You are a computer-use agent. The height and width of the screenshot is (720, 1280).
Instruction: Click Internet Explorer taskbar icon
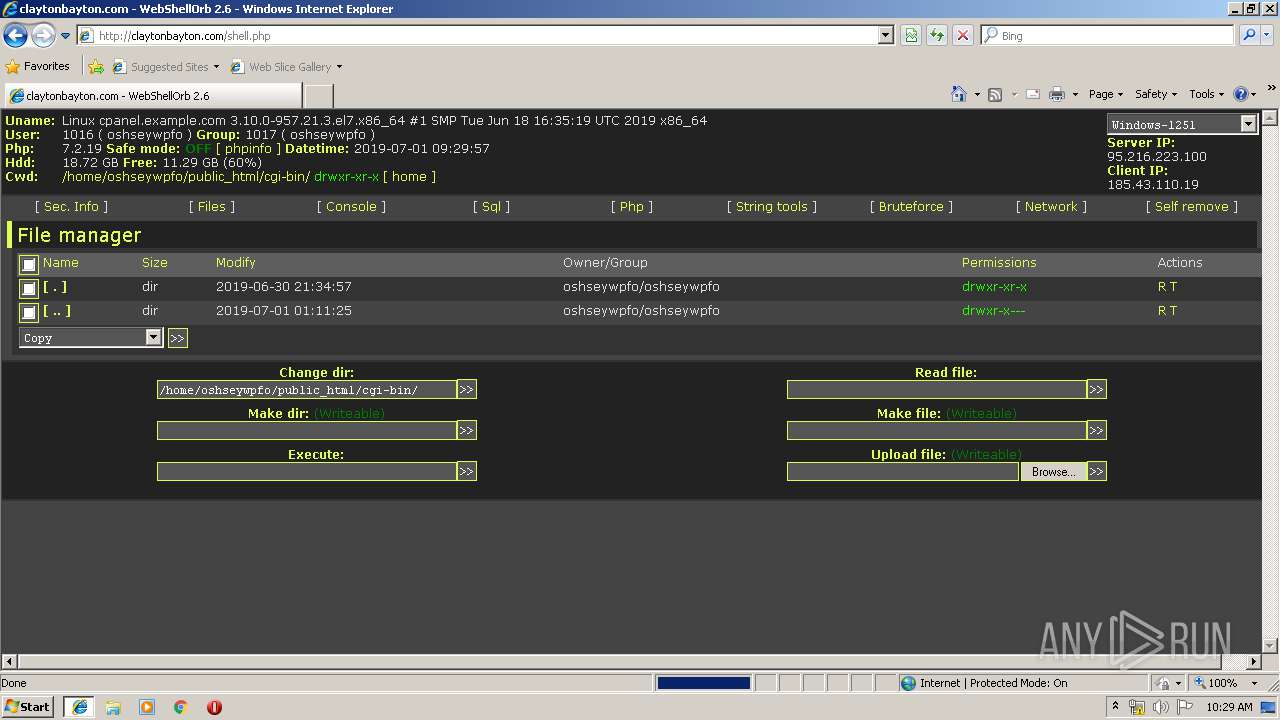click(79, 707)
